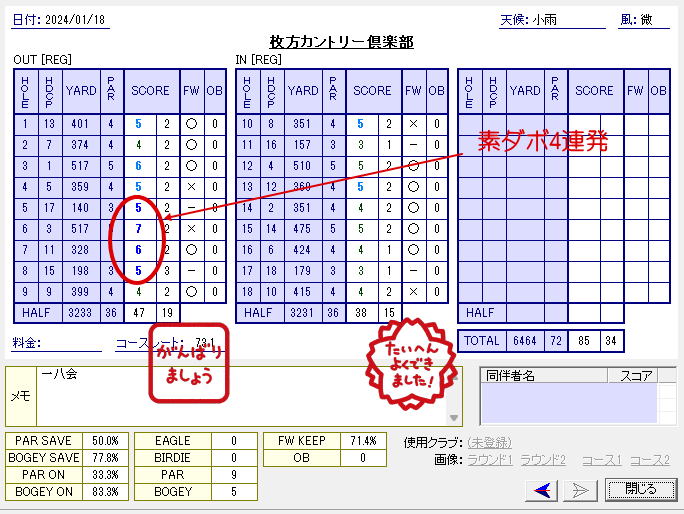Select hole 4 yardage 359
The width and height of the screenshot is (684, 514).
(x=80, y=187)
